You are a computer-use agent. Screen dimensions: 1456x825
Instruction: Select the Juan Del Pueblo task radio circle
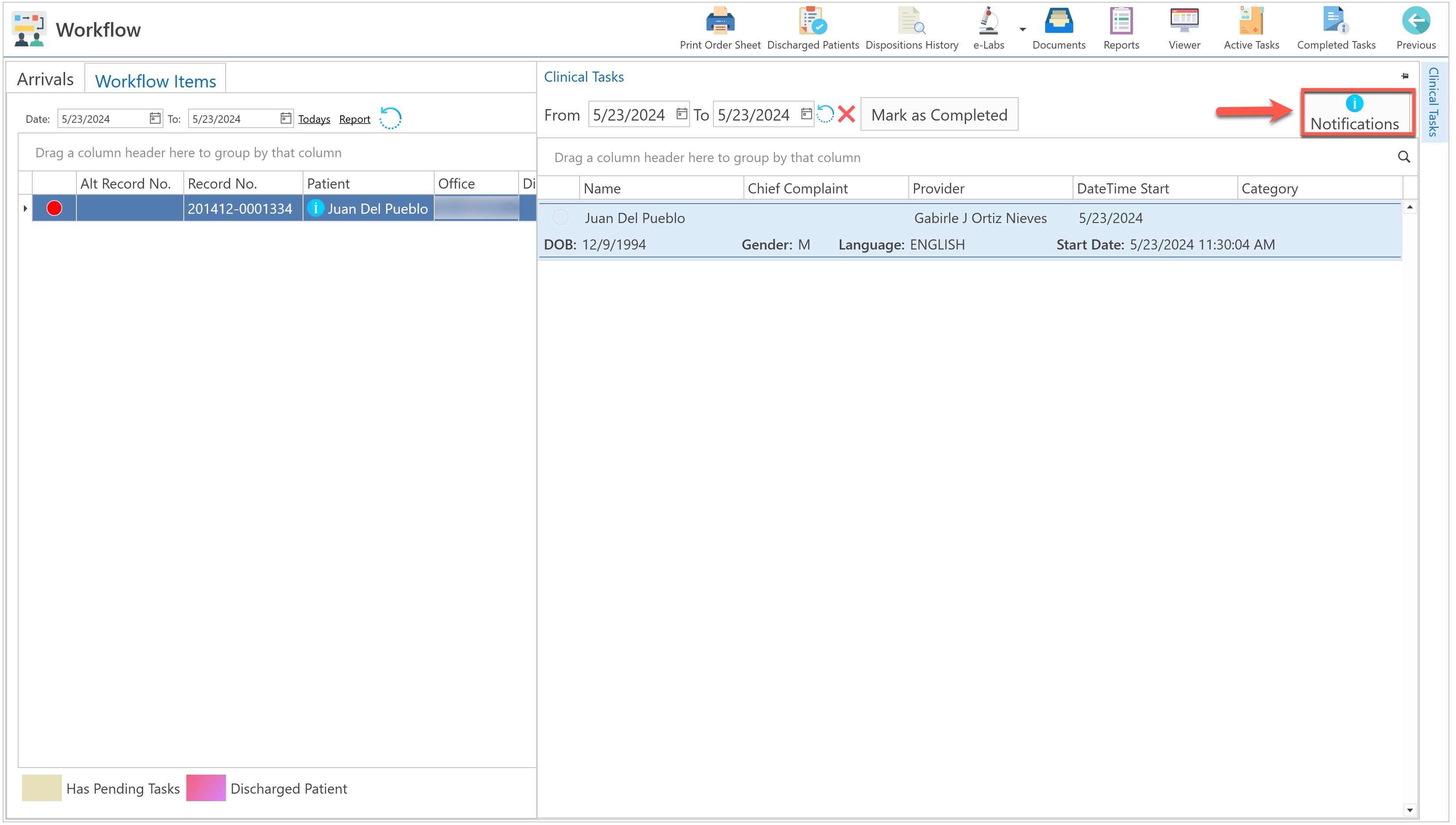[560, 217]
